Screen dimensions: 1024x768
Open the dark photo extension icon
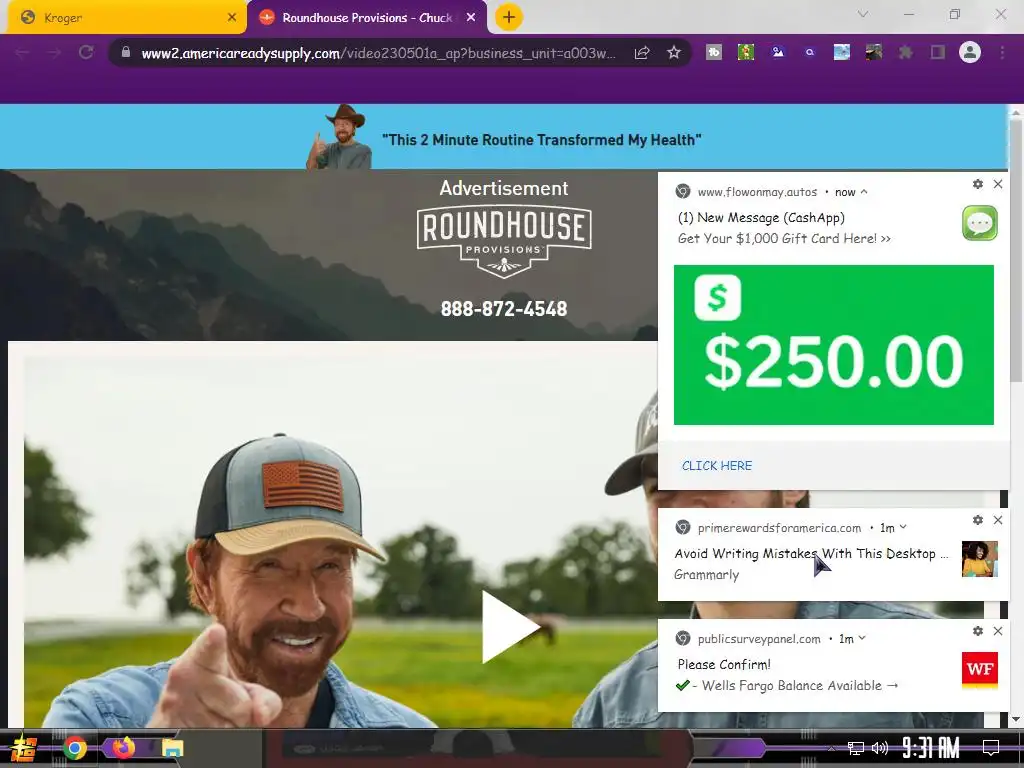[874, 52]
